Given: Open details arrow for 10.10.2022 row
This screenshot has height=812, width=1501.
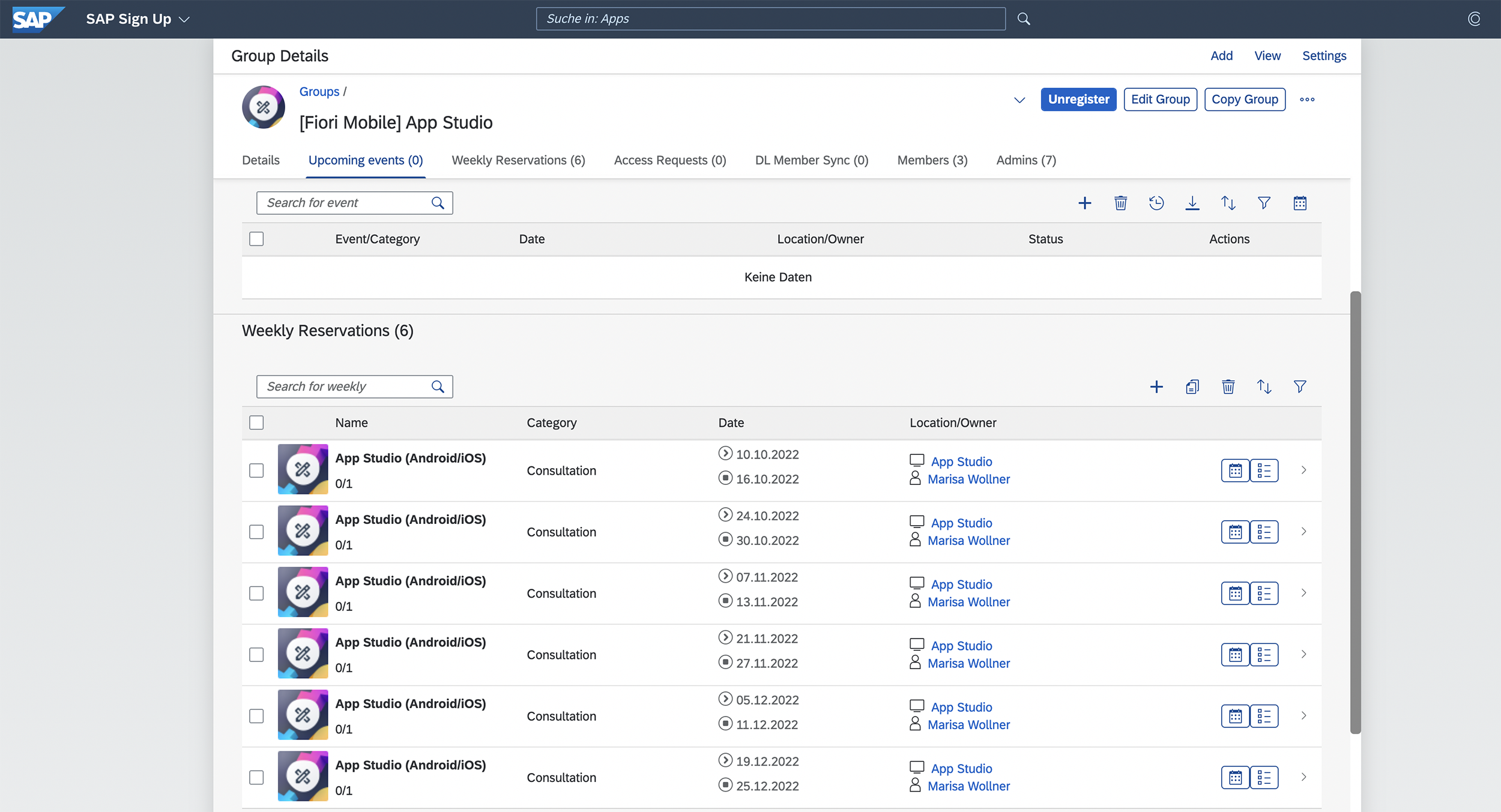Looking at the screenshot, I should click(1303, 471).
